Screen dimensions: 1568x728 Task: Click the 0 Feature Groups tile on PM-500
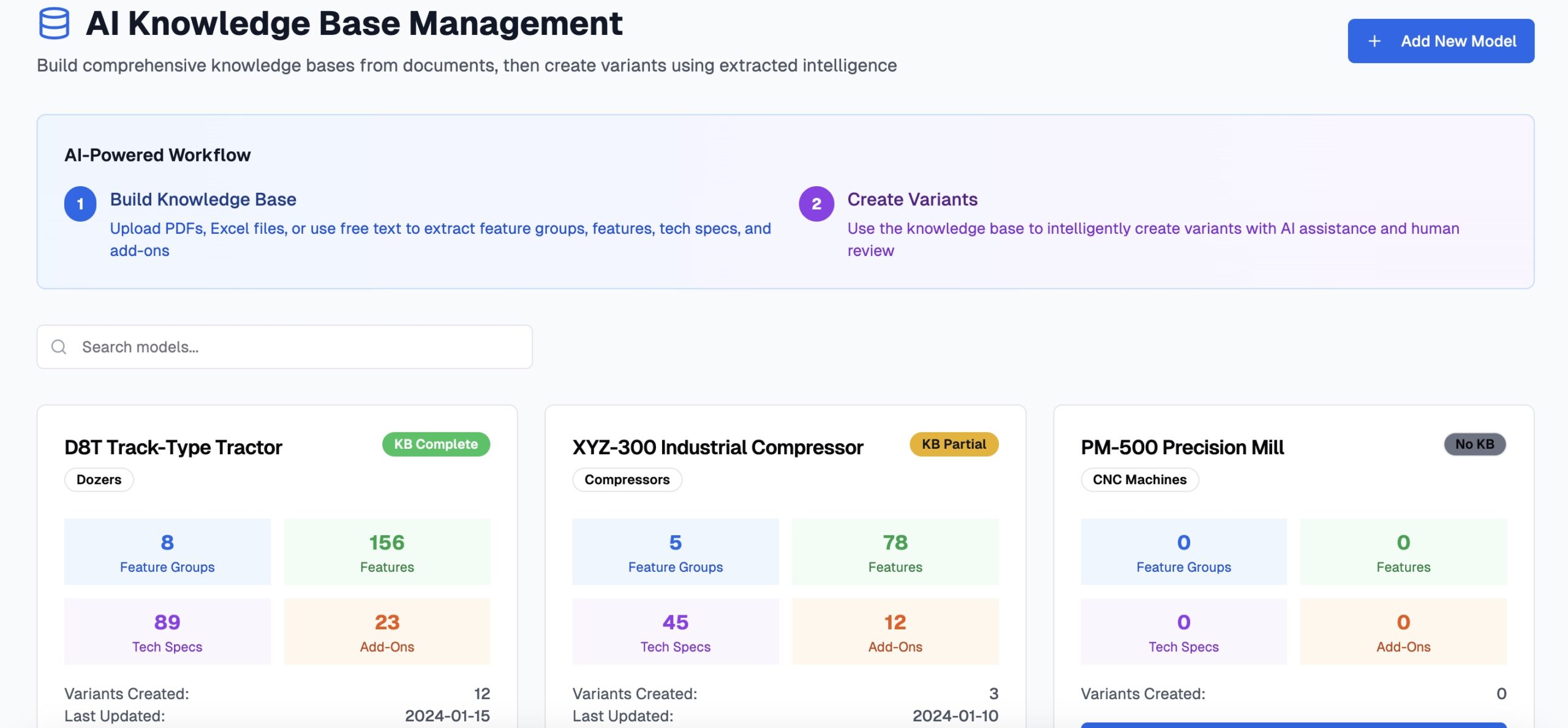point(1184,552)
